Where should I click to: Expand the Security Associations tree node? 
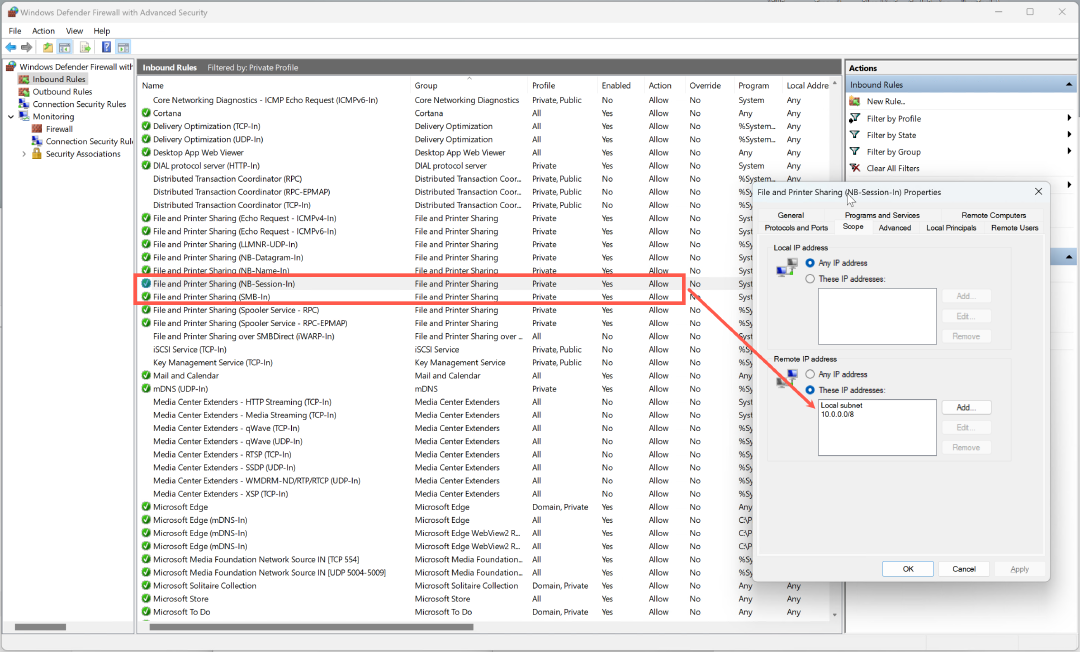(23, 154)
